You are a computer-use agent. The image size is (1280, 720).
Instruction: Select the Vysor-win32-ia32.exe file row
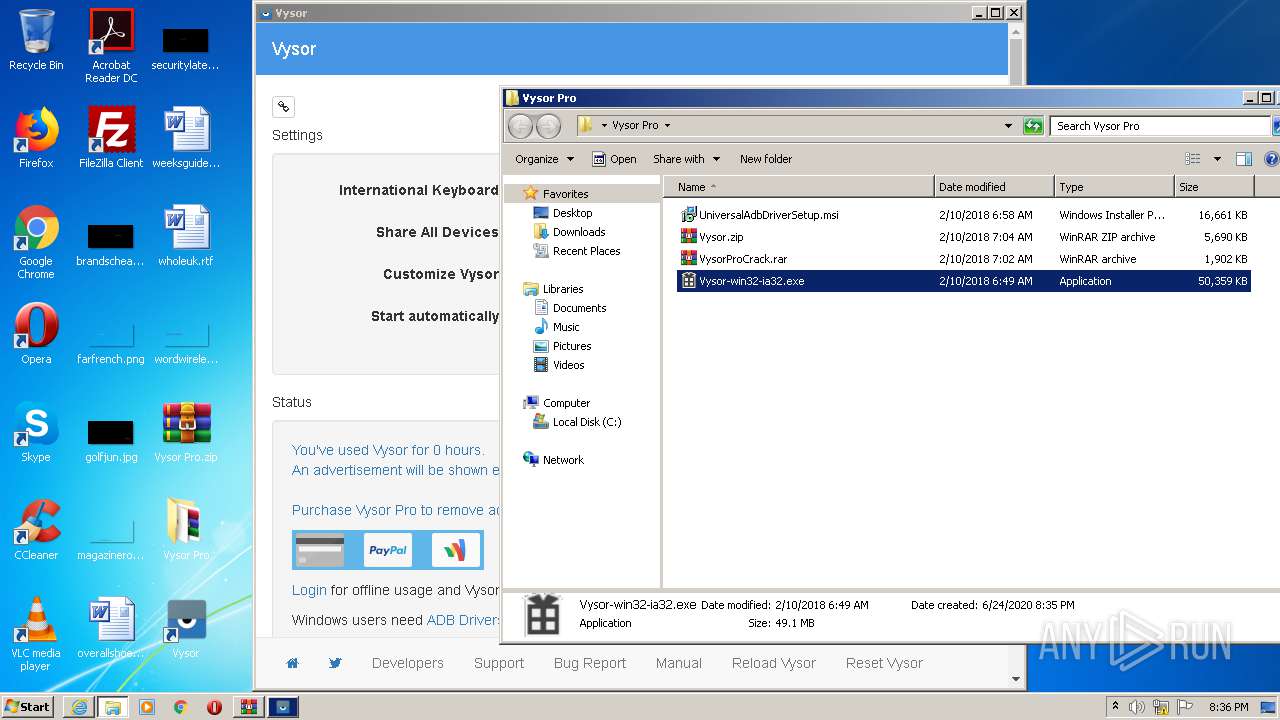[964, 281]
